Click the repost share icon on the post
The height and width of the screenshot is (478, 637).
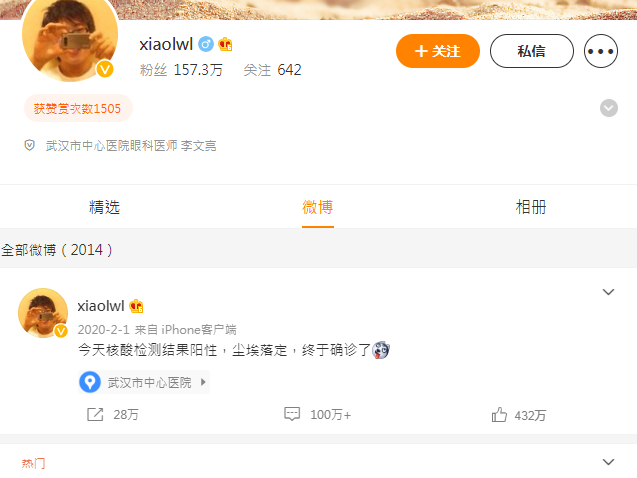(x=95, y=414)
